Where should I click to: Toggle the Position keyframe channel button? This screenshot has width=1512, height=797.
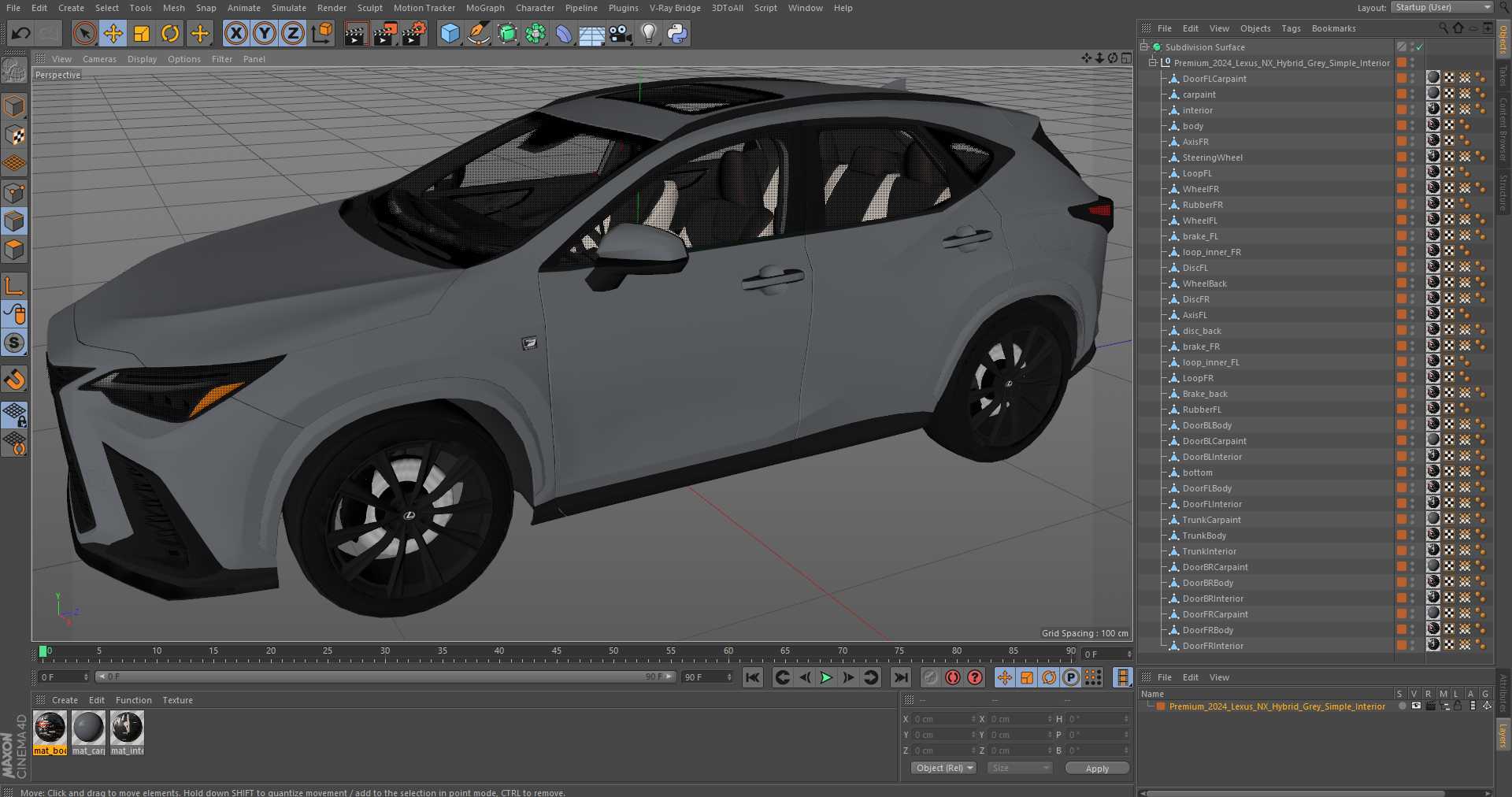pos(1005,677)
